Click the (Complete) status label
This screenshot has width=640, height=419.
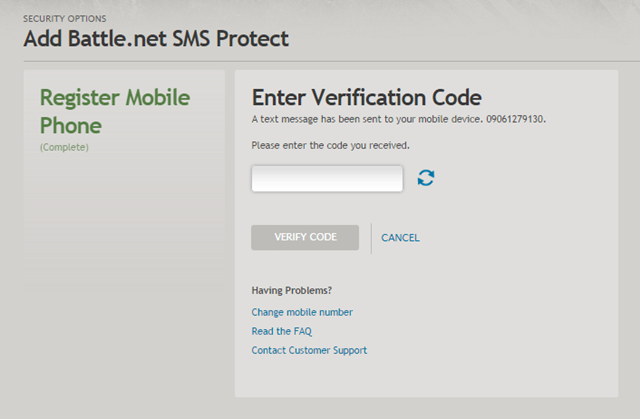(64, 147)
